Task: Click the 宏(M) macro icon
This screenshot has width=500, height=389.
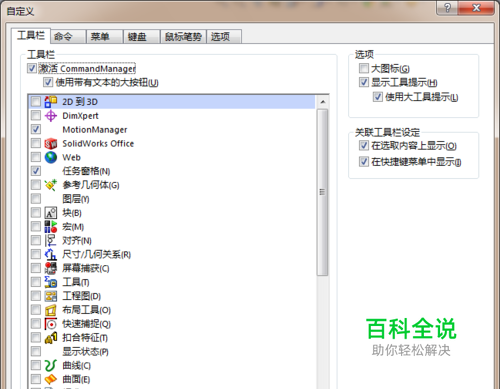Action: (51, 227)
